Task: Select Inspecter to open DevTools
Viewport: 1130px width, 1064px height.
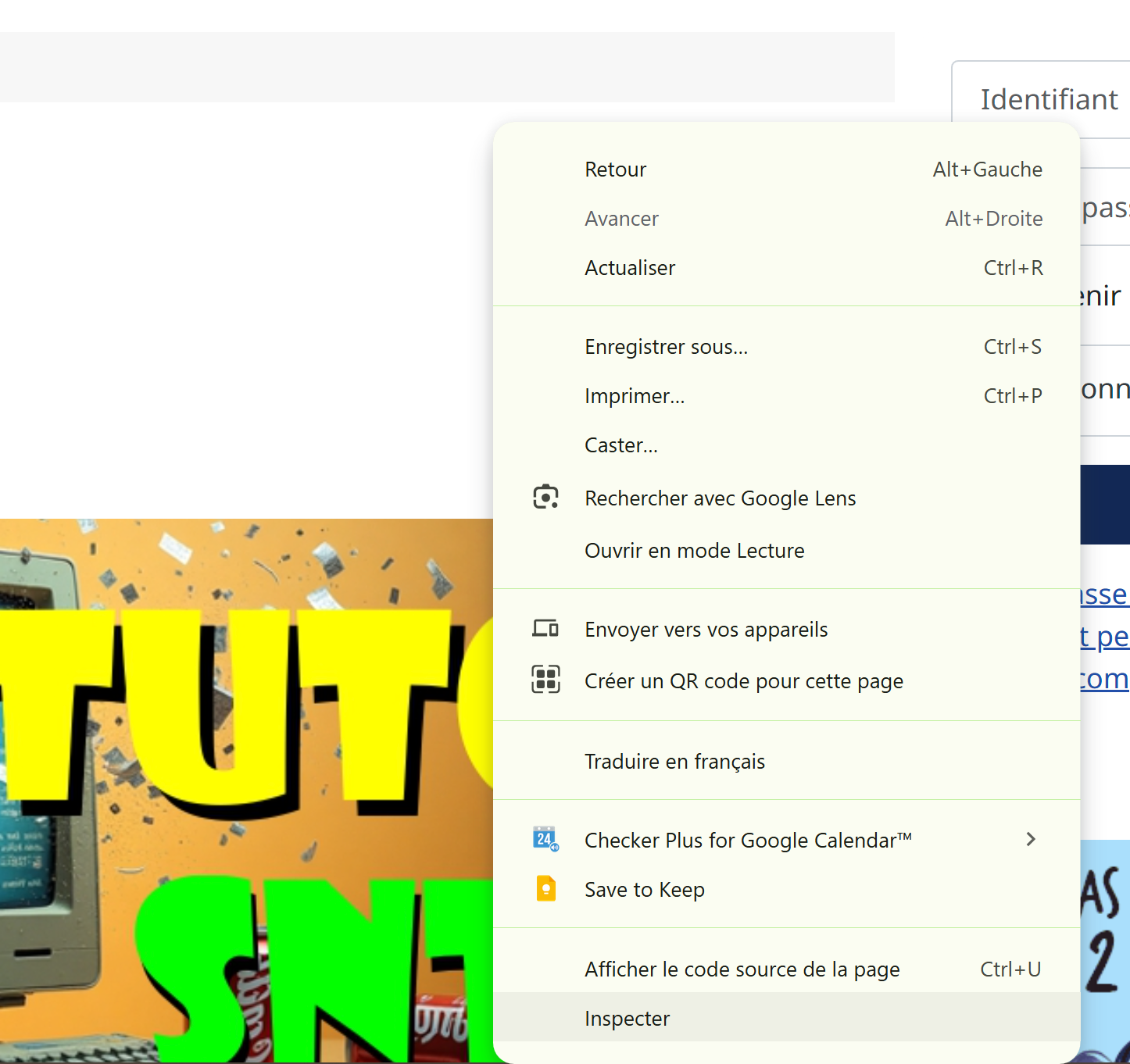Action: click(x=627, y=1019)
